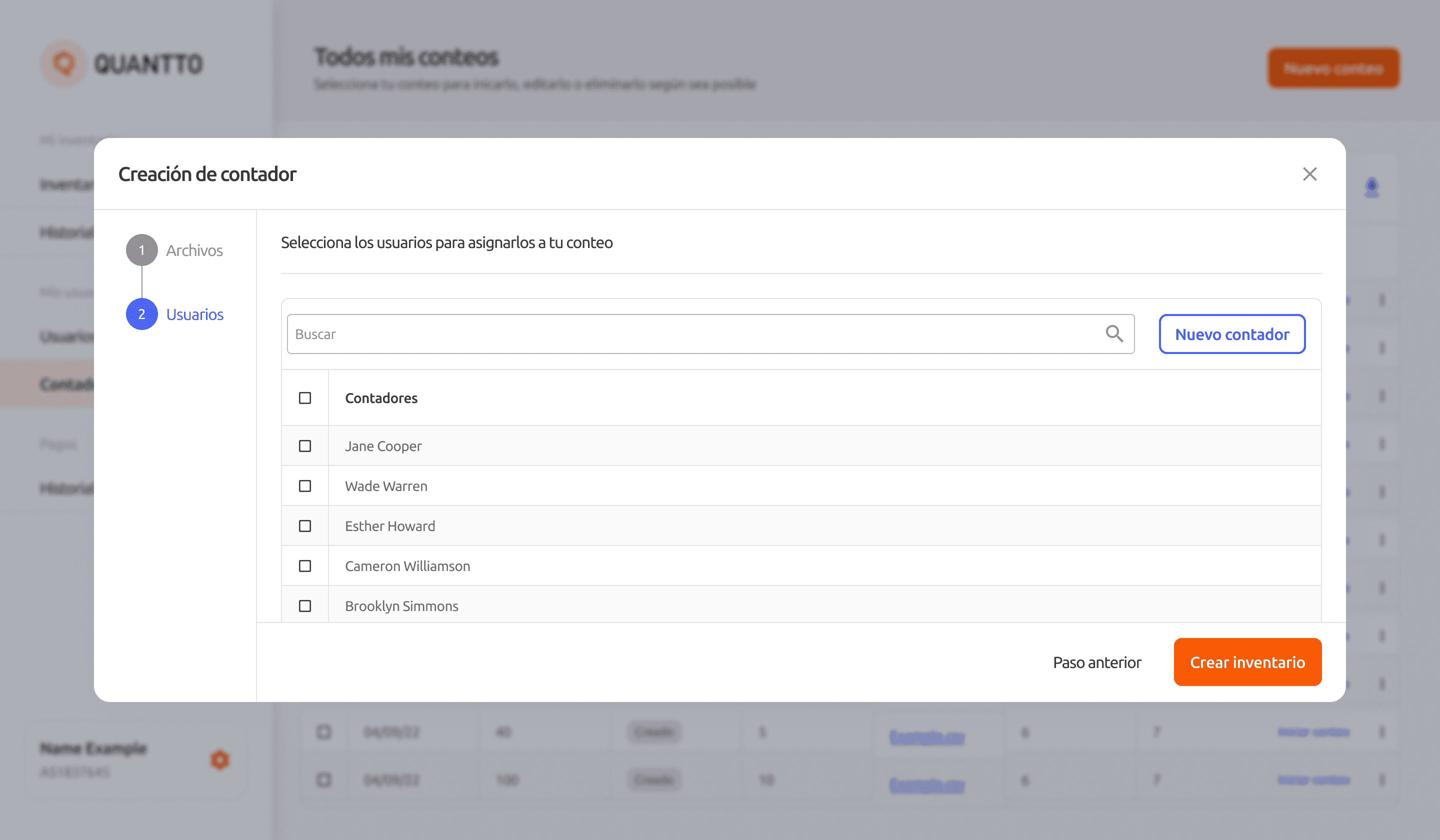
Task: Click the Esther Howard name row
Action: pyautogui.click(x=390, y=526)
